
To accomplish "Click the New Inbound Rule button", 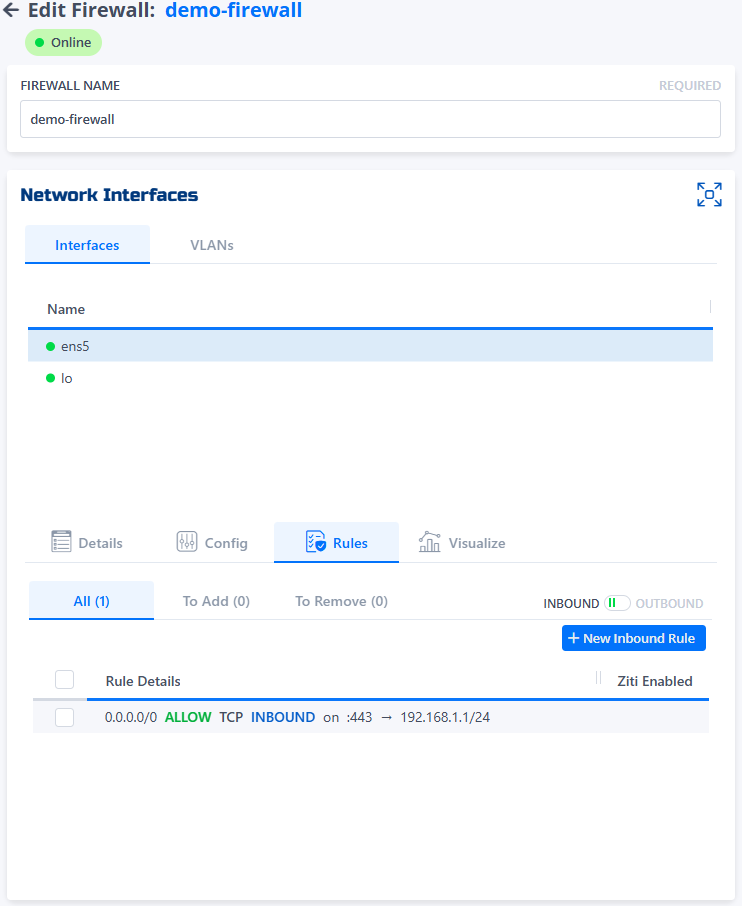I will tap(633, 638).
